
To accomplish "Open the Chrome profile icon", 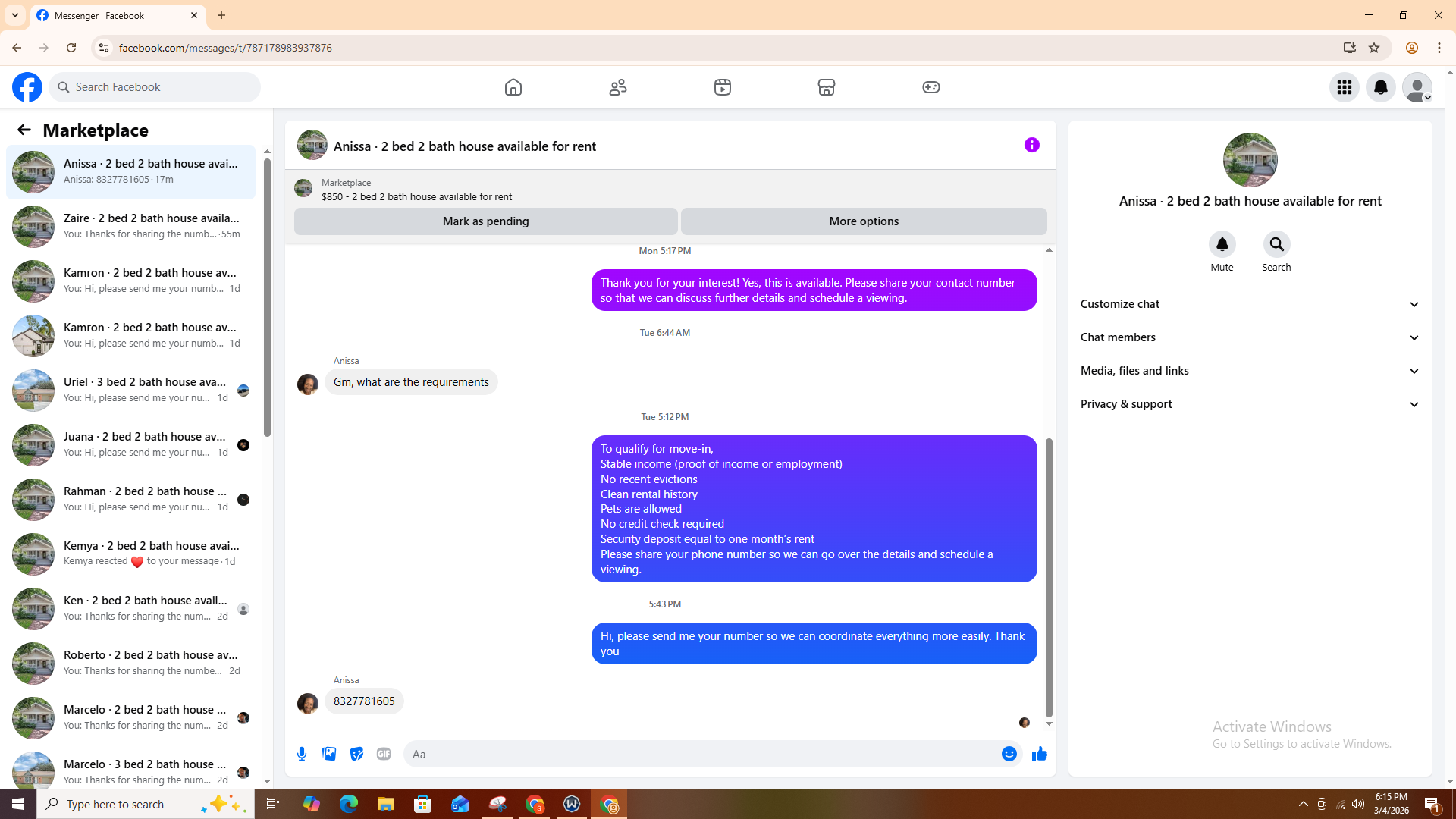I will [x=1412, y=48].
